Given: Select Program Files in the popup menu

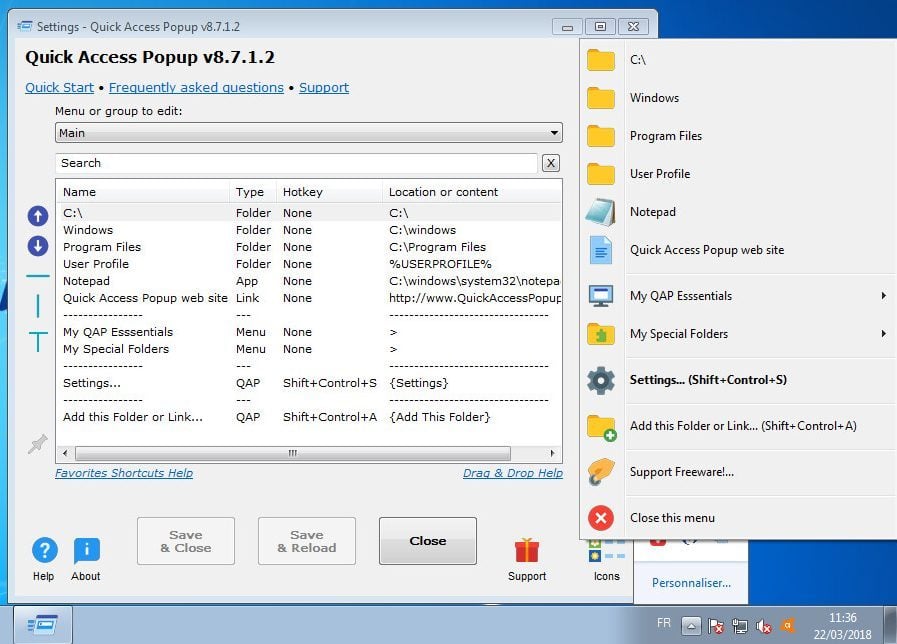Looking at the screenshot, I should click(666, 136).
